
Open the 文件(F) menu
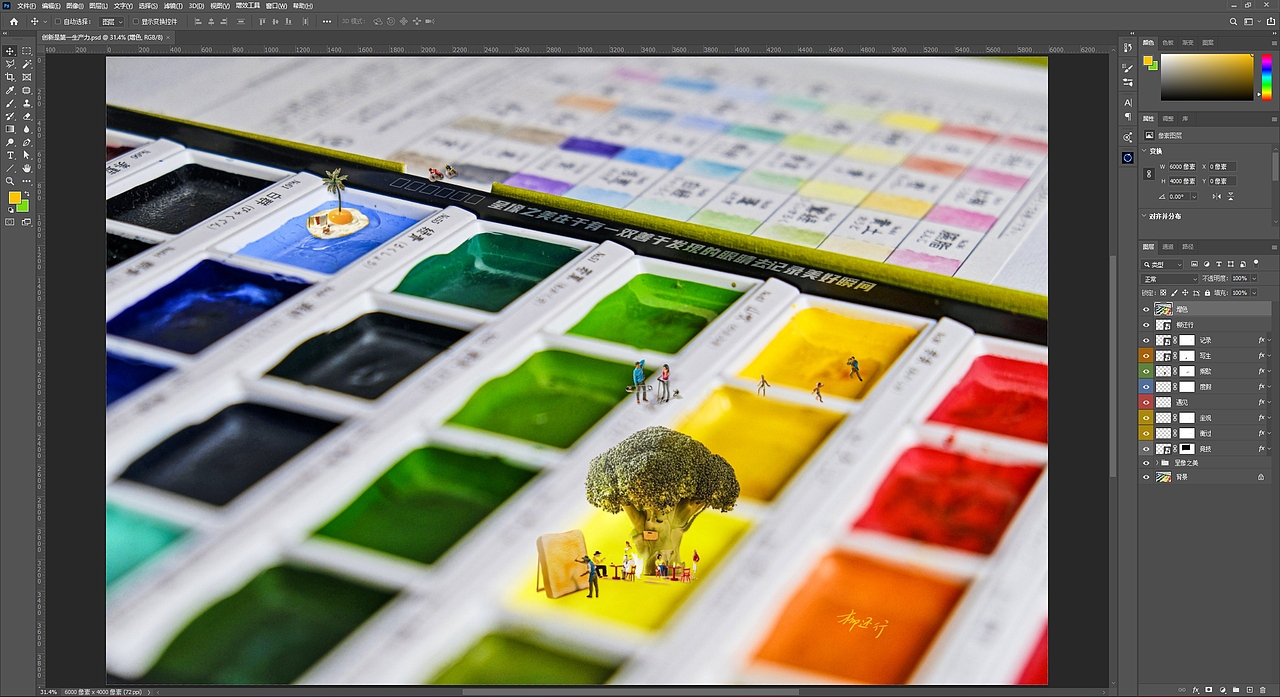(x=26, y=5)
